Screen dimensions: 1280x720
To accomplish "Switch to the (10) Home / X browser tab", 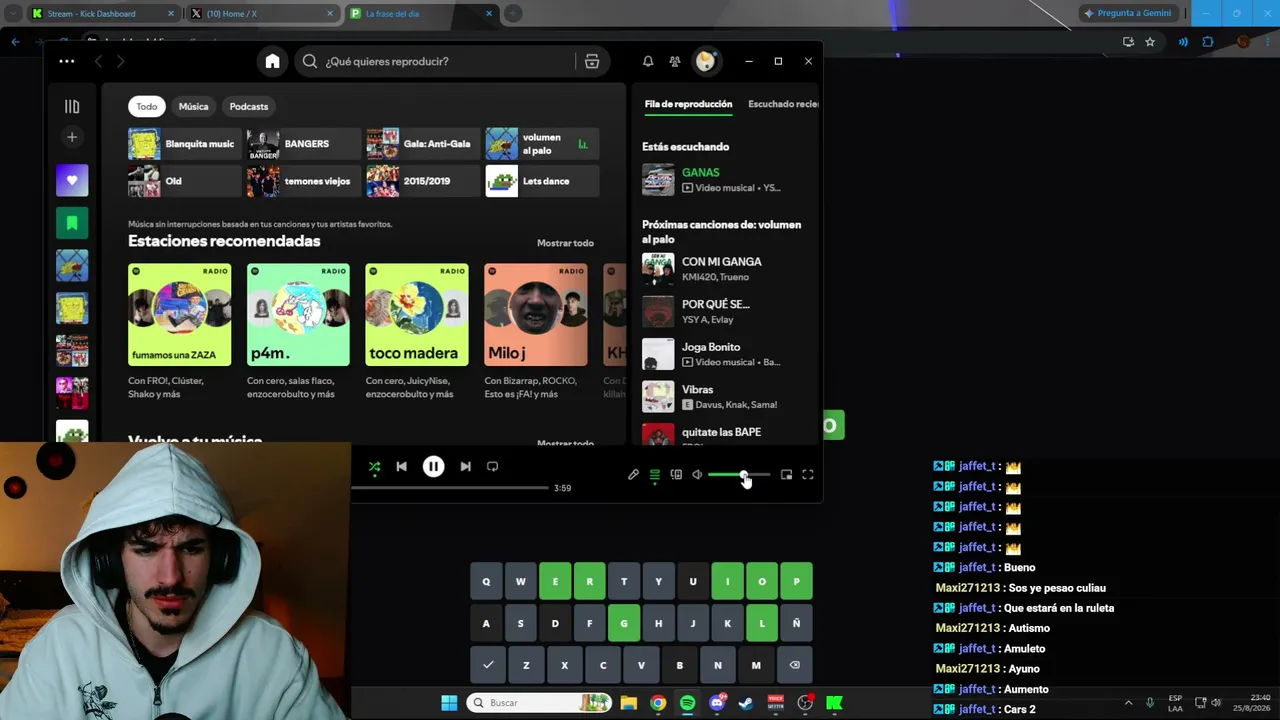I will click(x=262, y=14).
